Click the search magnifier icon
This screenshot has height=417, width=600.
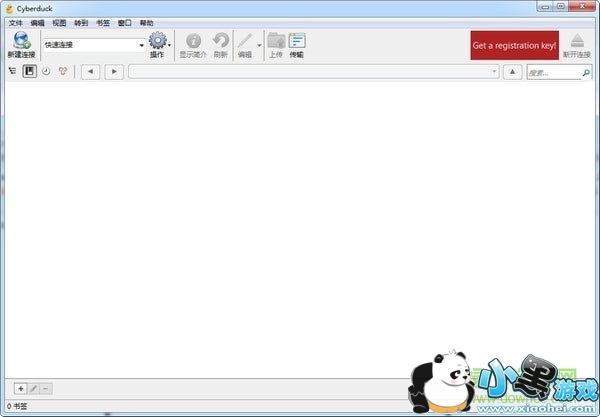point(586,72)
